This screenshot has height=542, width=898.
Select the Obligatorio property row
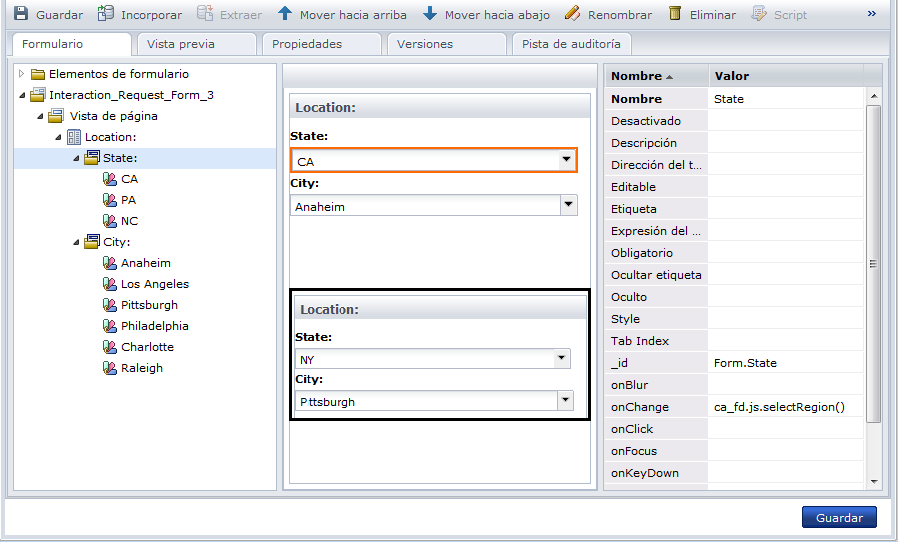pyautogui.click(x=734, y=253)
